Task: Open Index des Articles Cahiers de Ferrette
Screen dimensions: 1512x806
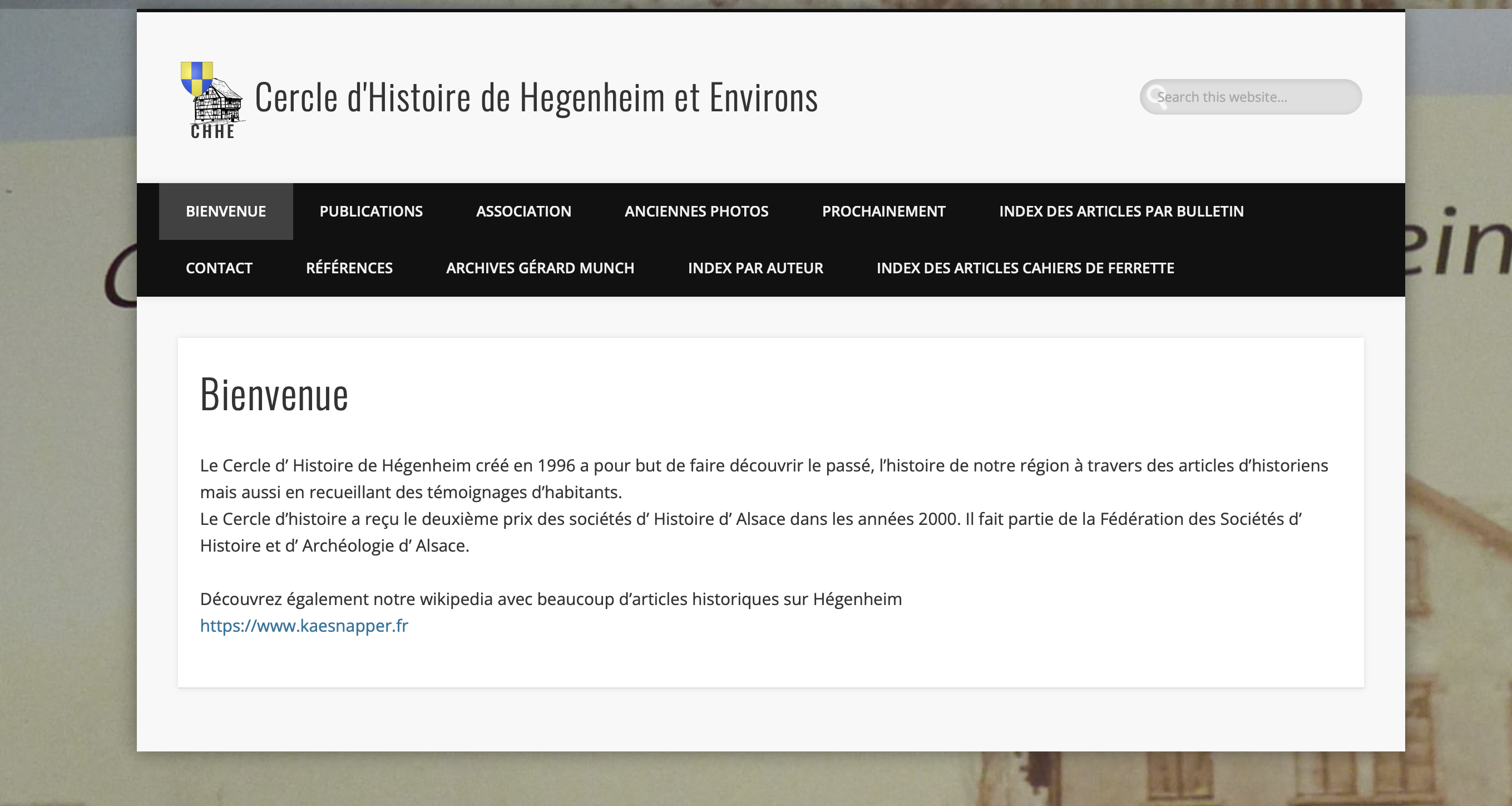Action: [1025, 268]
